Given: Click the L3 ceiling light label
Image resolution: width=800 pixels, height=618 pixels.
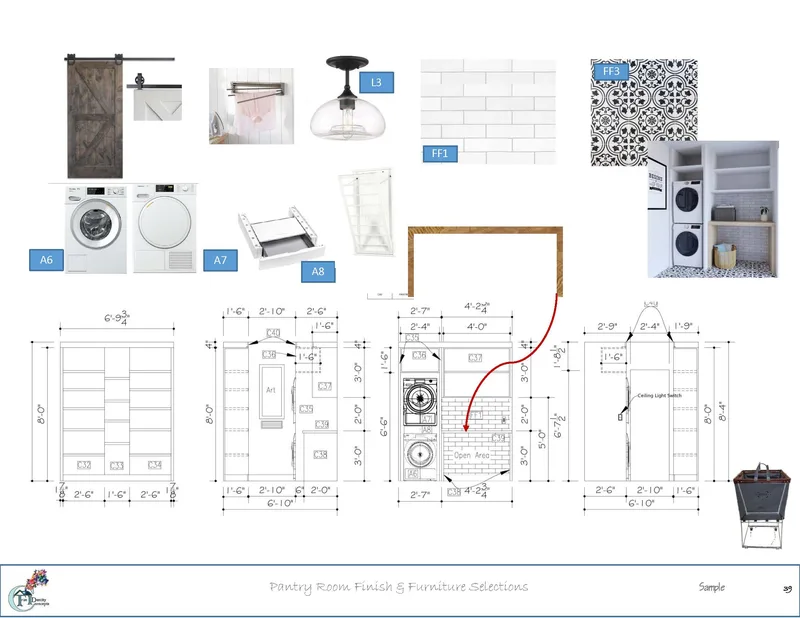Looking at the screenshot, I should click(376, 82).
